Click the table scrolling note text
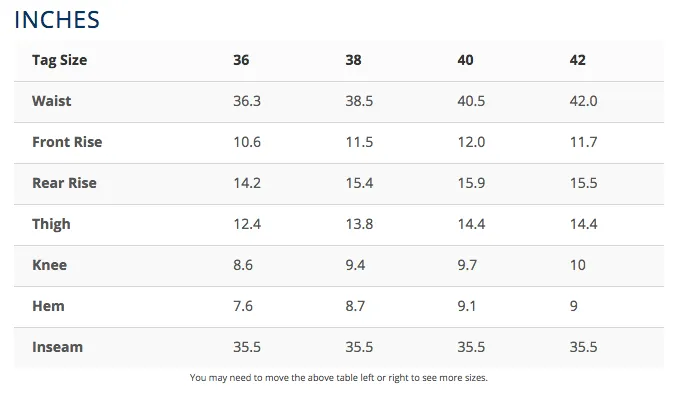 coord(338,378)
